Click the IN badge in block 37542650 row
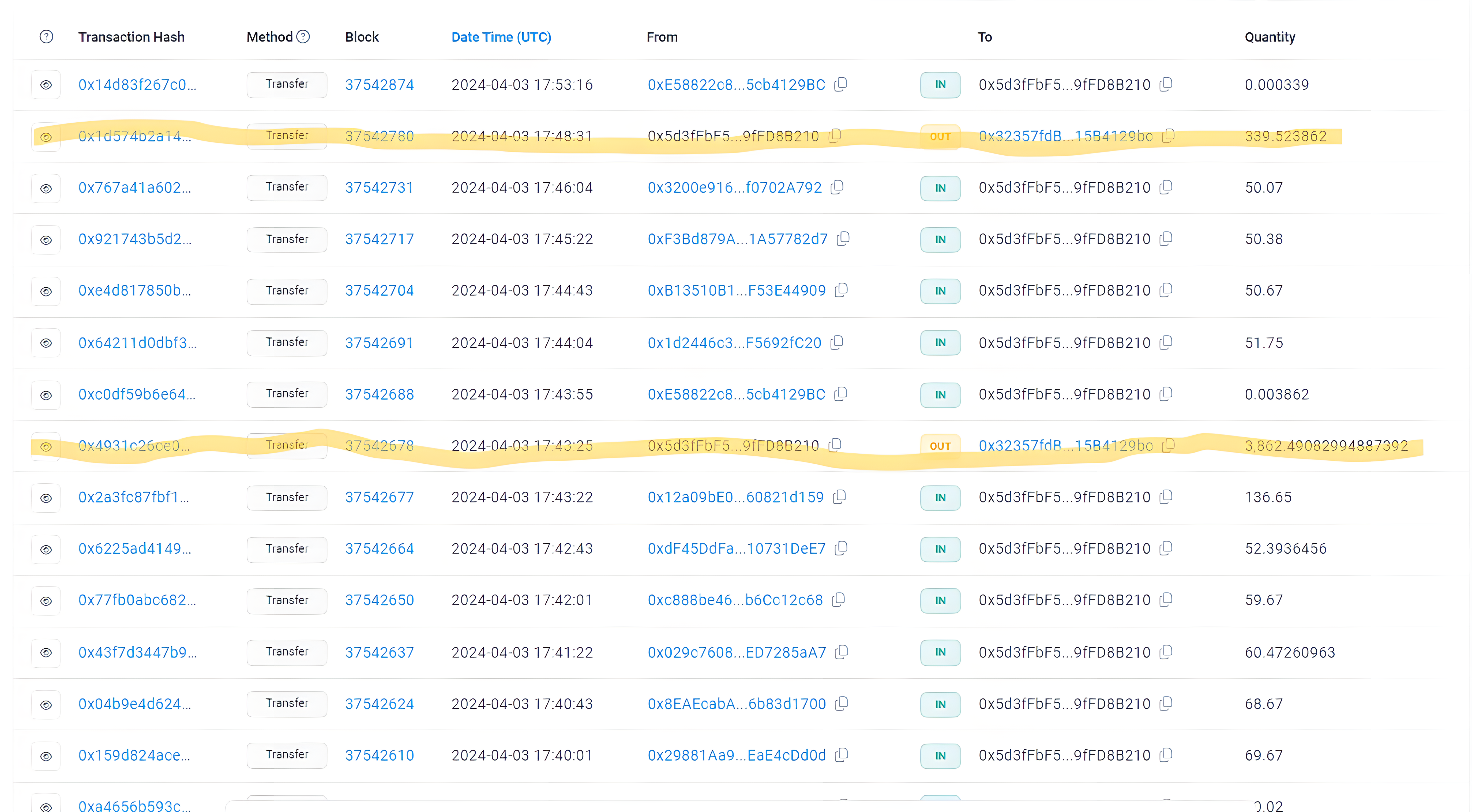The width and height of the screenshot is (1472, 812). pyautogui.click(x=940, y=601)
